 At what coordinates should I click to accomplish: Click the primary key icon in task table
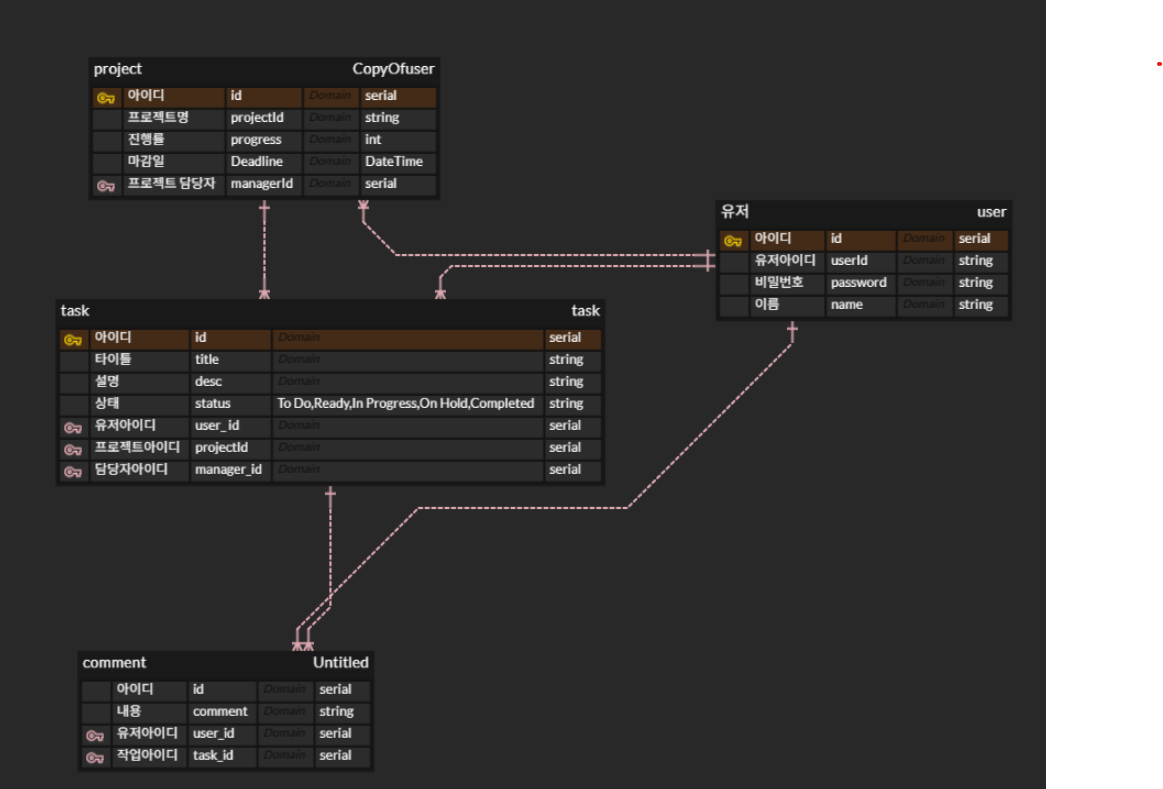(73, 340)
